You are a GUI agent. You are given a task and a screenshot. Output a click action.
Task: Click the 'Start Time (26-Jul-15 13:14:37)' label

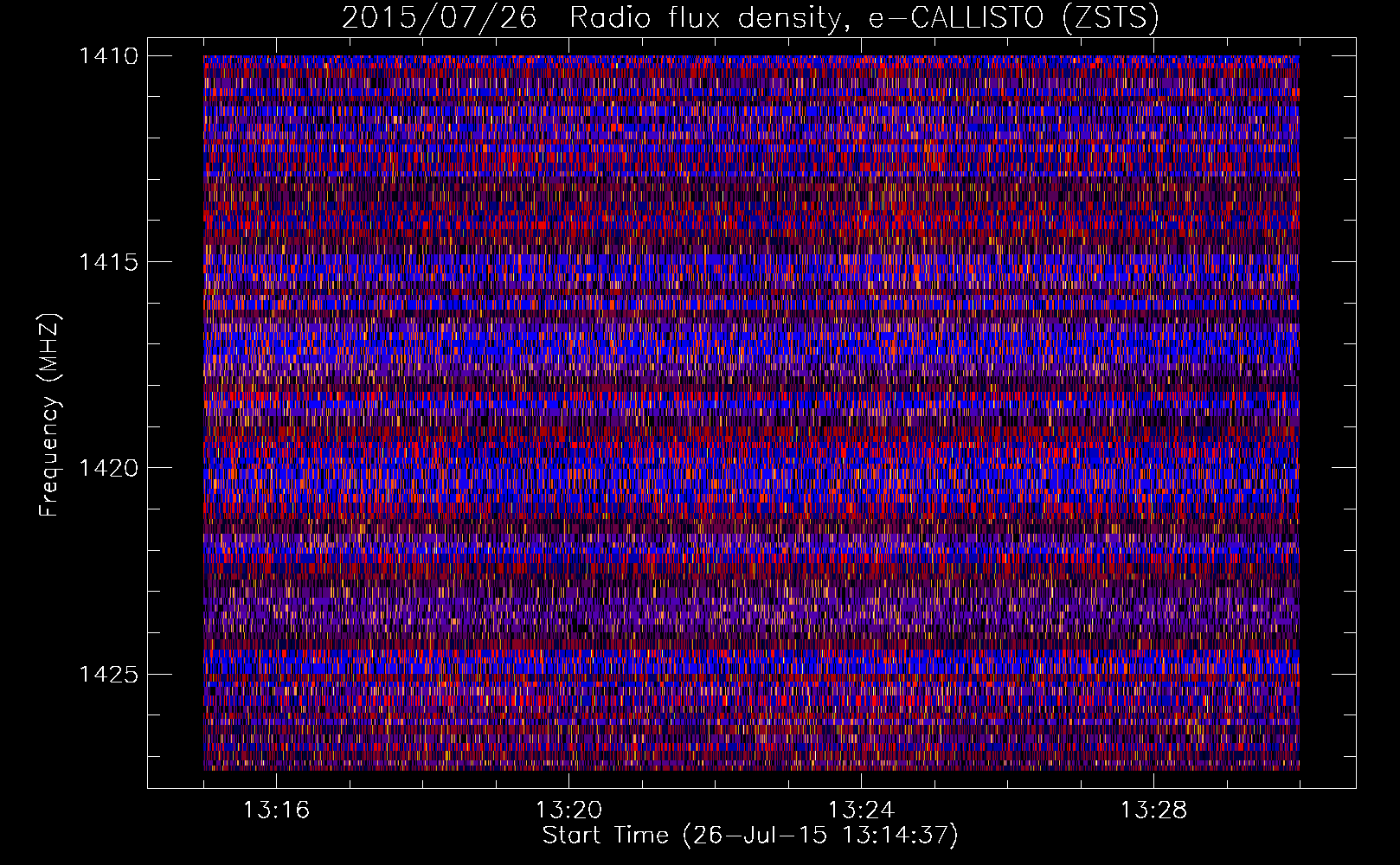[750, 836]
